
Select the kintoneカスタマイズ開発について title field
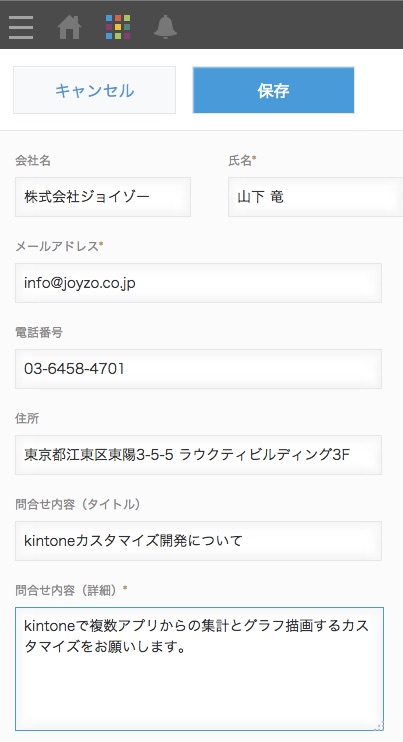[x=198, y=541]
